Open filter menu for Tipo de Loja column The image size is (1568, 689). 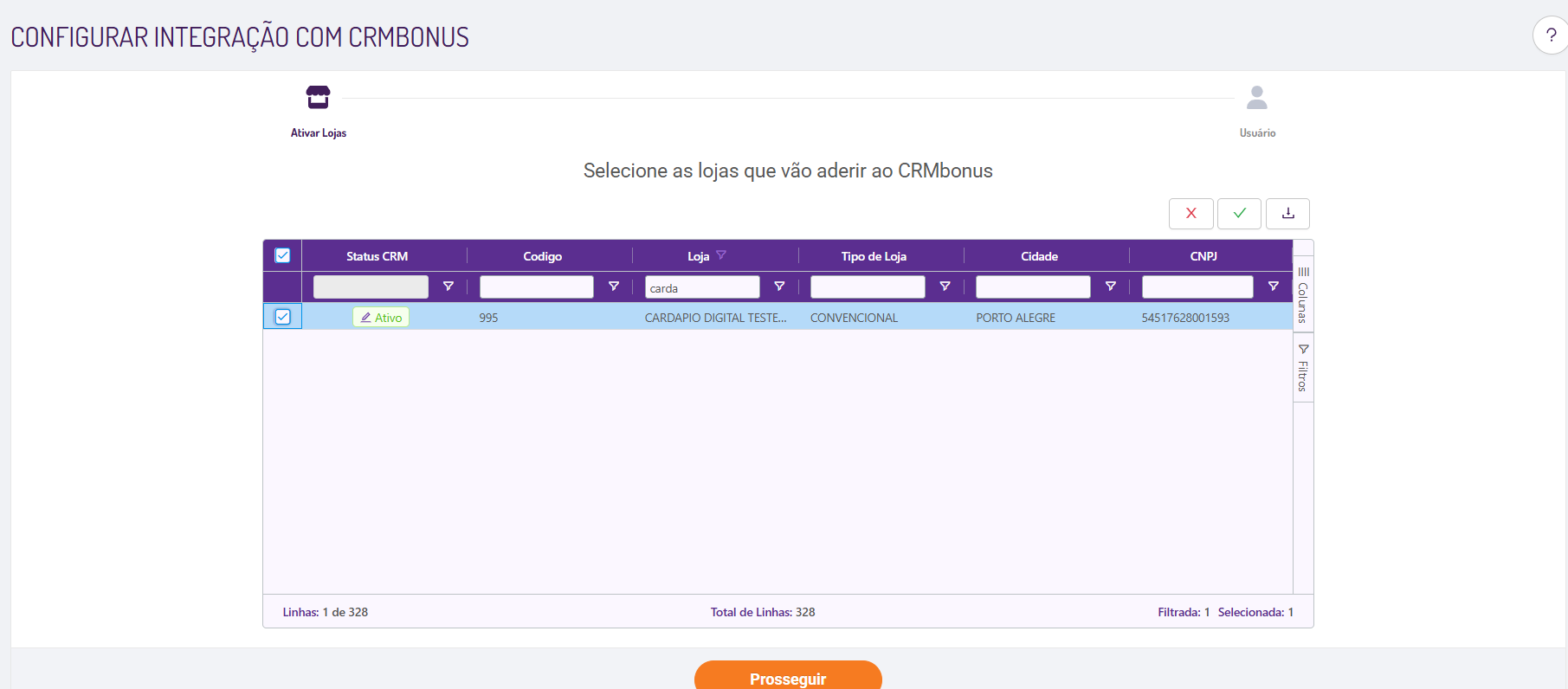pos(945,287)
